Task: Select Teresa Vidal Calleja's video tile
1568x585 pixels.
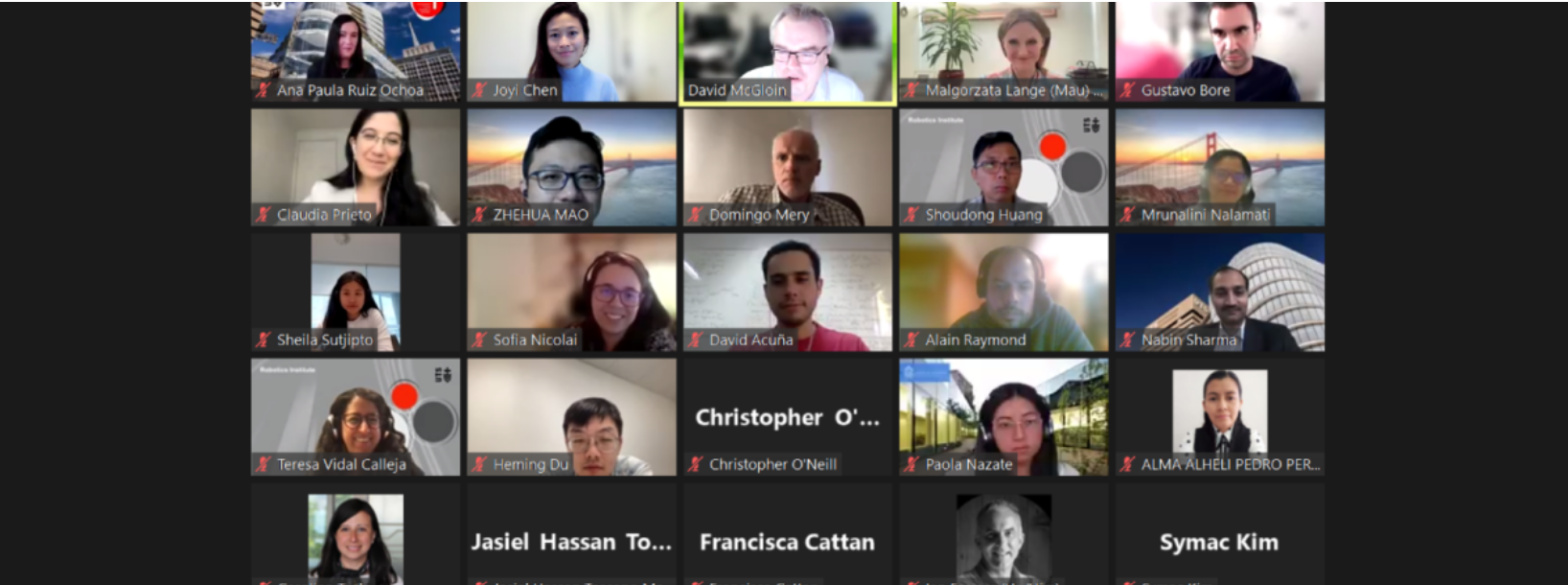Action: coord(356,417)
